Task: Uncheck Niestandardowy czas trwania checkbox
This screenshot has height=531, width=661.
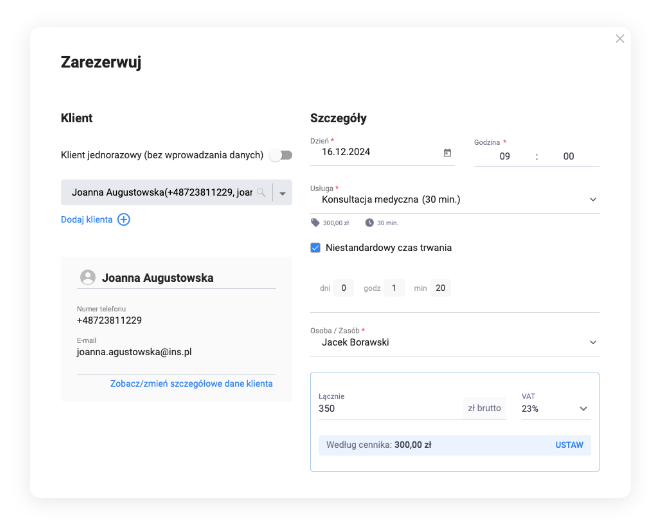Action: 316,247
